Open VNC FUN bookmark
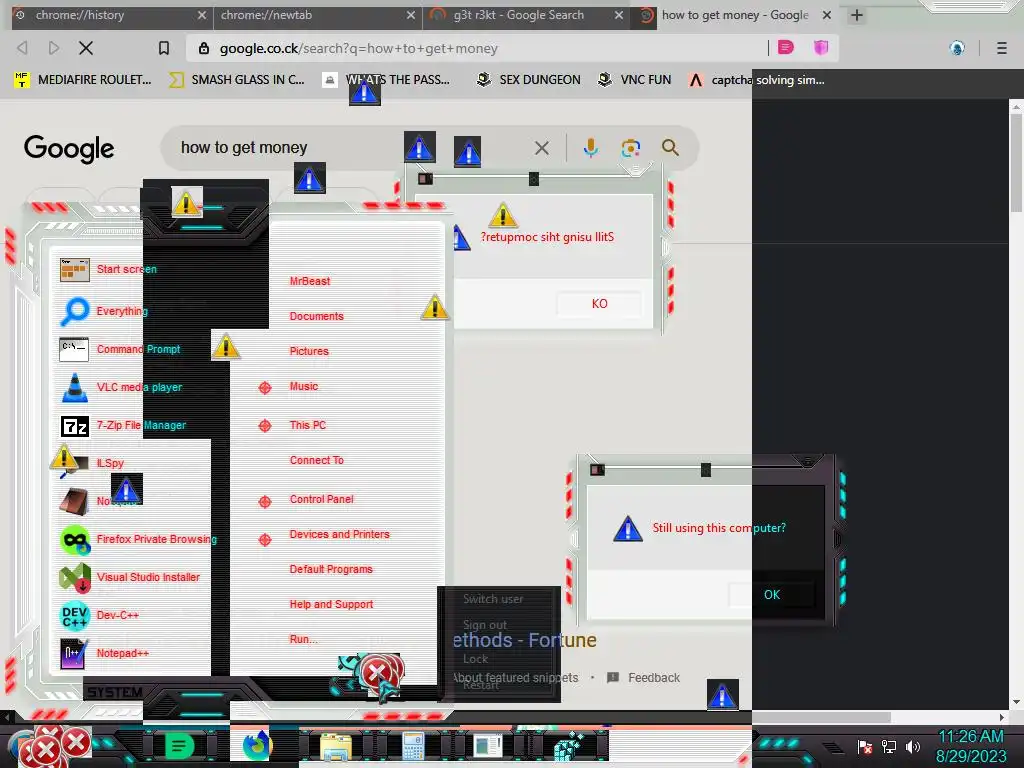 point(635,80)
